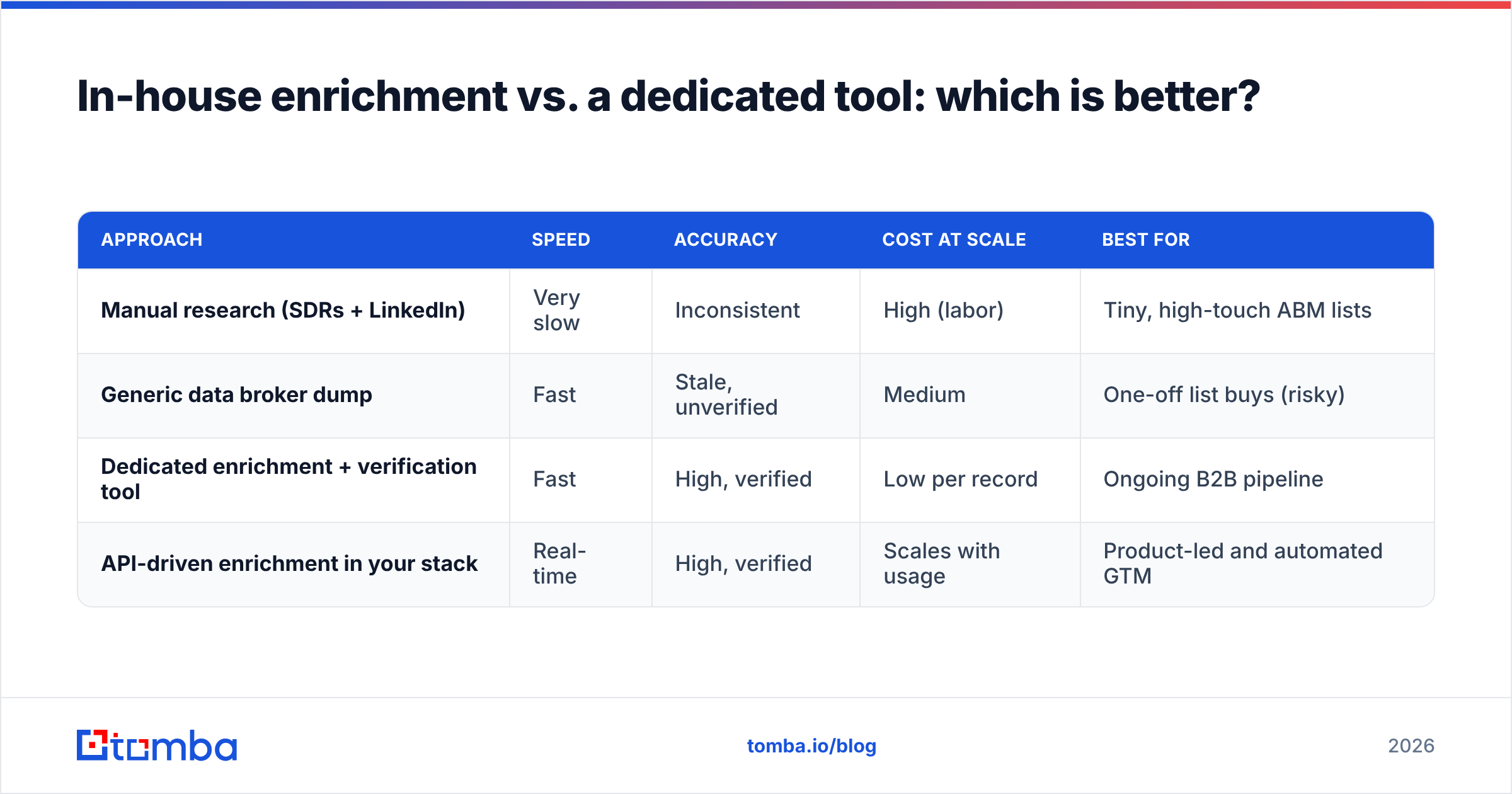Click the 'Stale, unverified' accuracy cell
Screen dimensions: 1512x794
click(726, 394)
